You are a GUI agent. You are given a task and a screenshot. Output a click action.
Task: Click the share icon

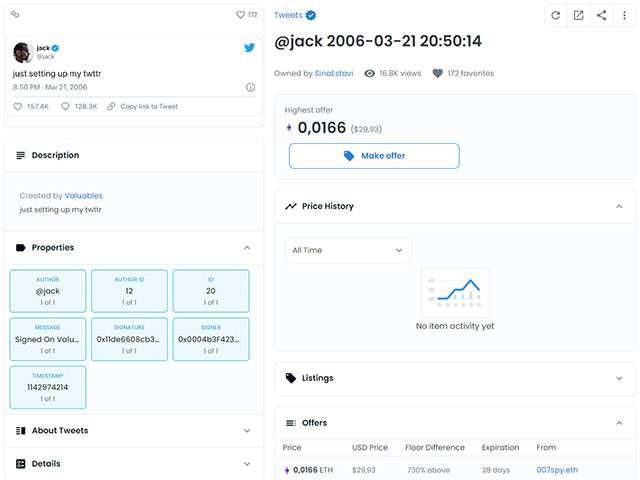click(601, 16)
